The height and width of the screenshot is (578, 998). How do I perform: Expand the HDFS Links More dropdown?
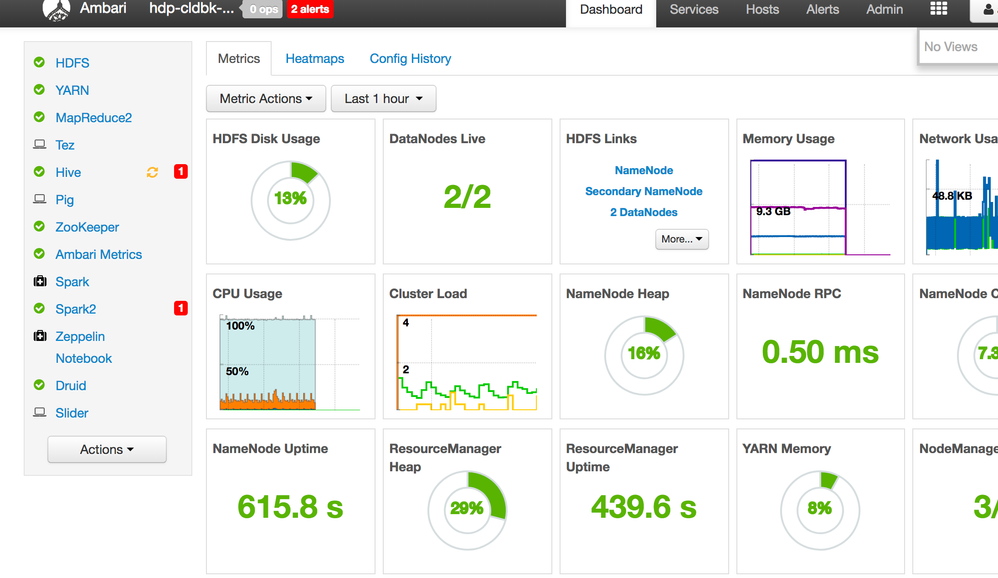pyautogui.click(x=682, y=239)
